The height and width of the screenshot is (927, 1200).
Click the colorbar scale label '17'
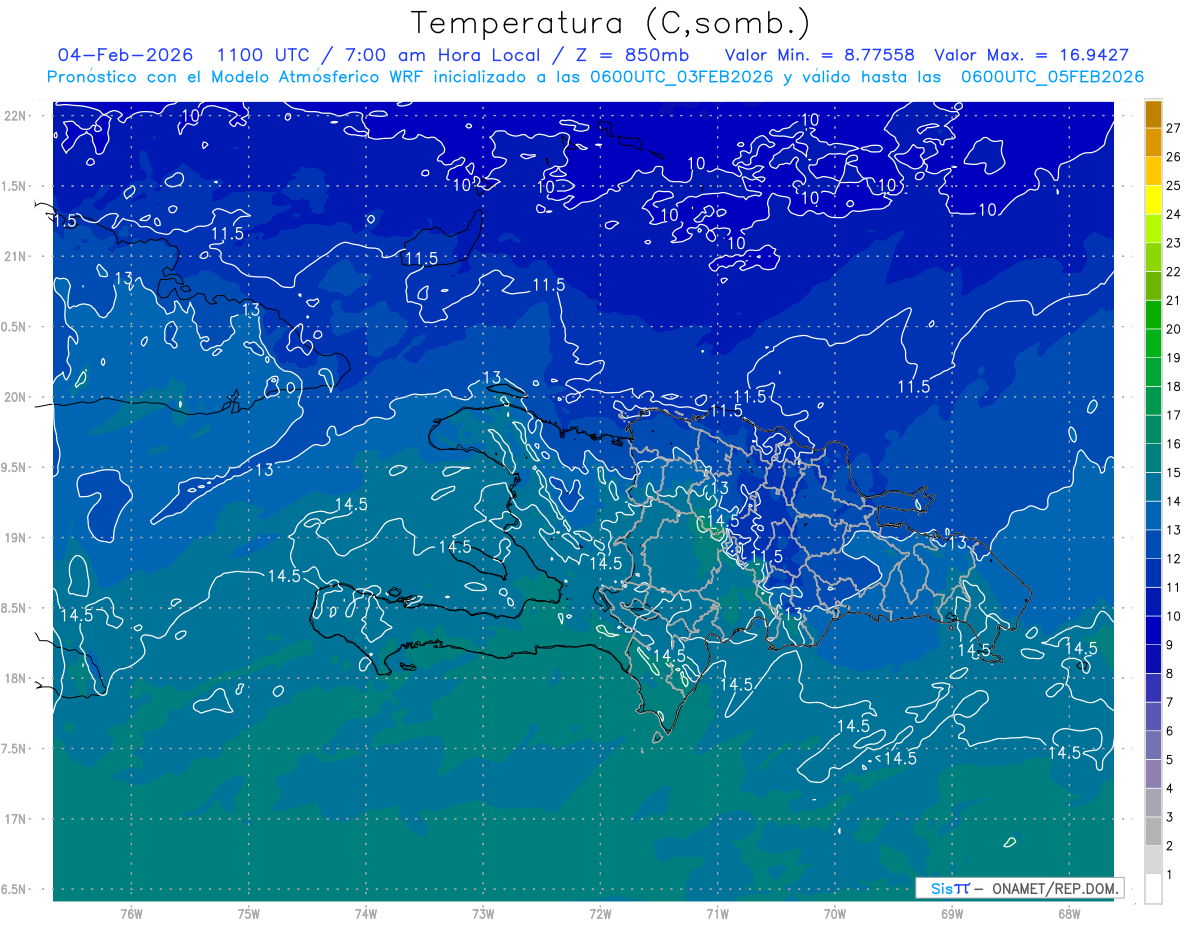coord(1174,415)
